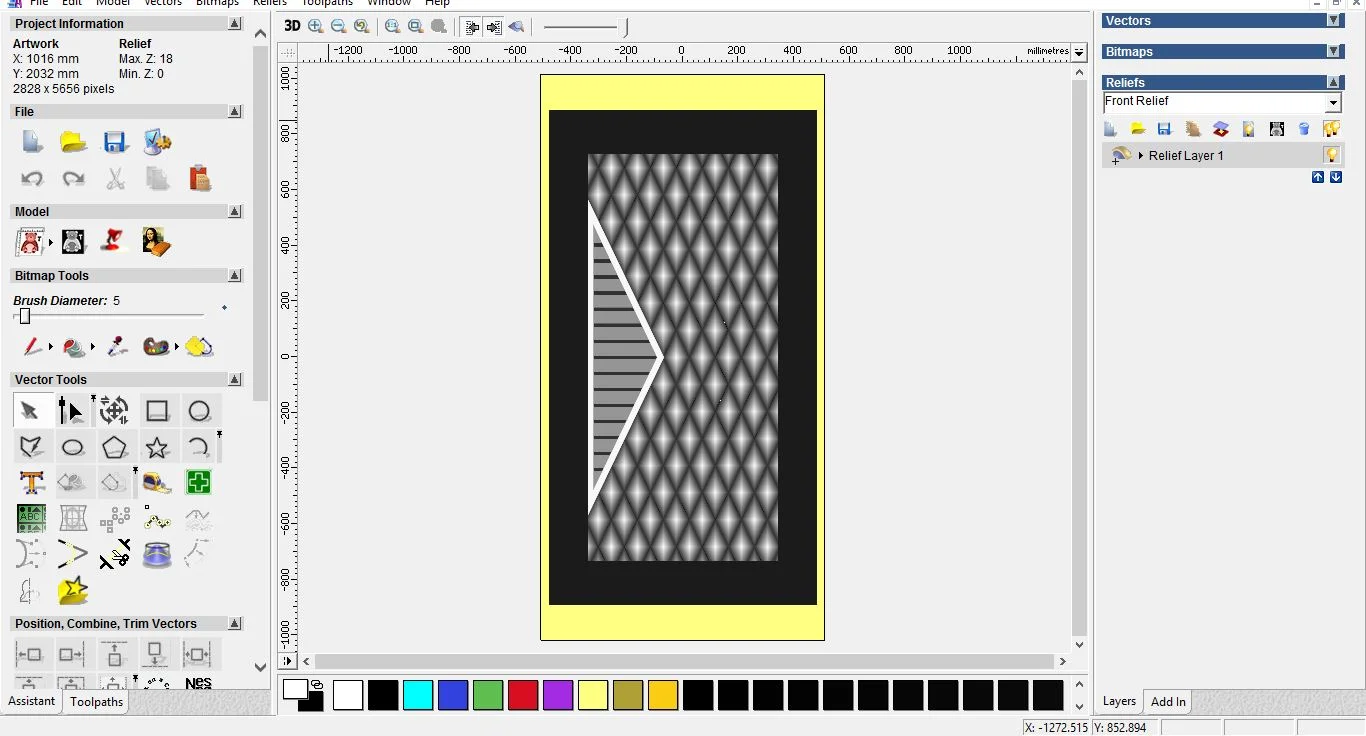This screenshot has height=736, width=1366.
Task: Click the Create Vector Text tool
Action: 31,483
